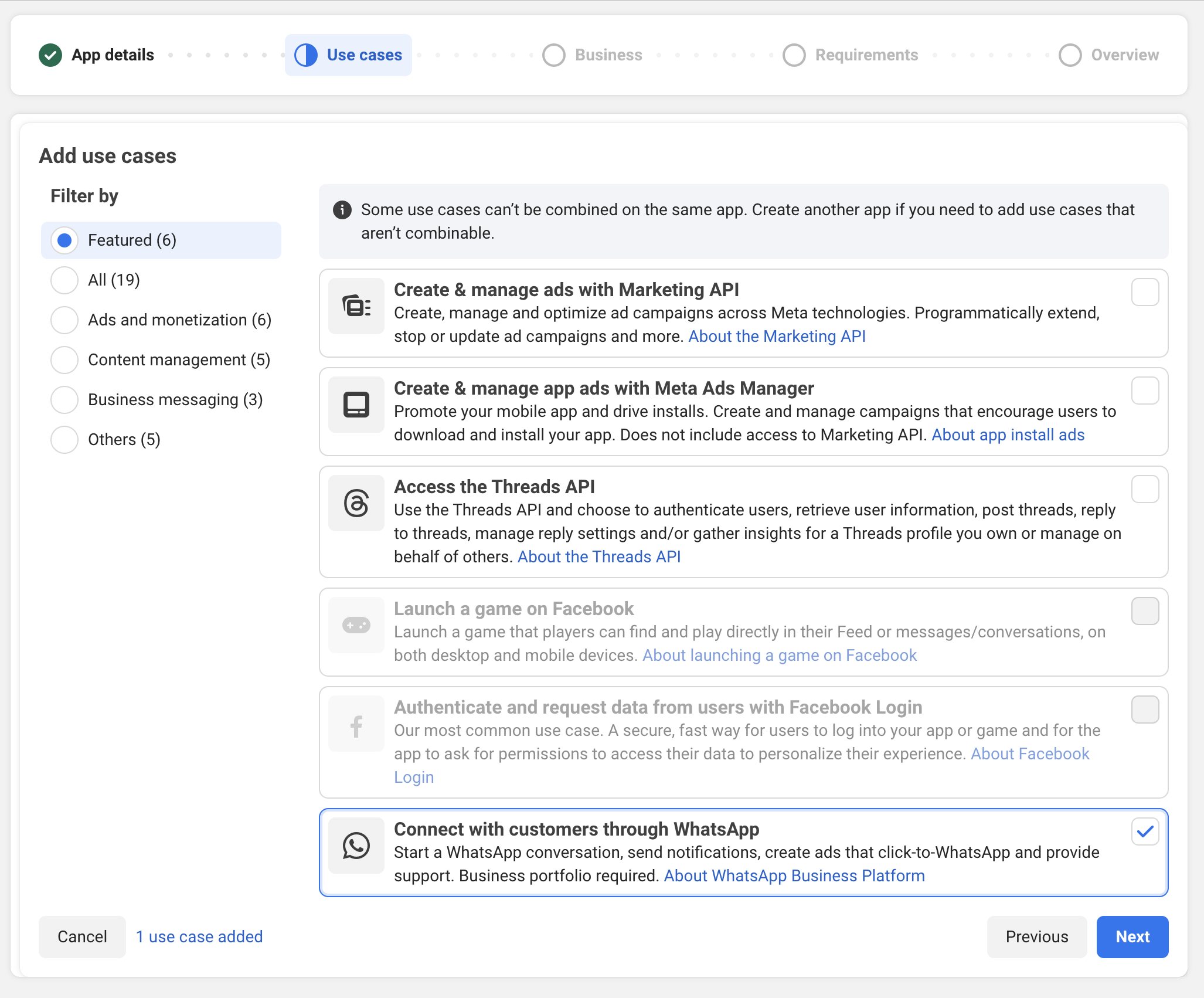This screenshot has height=998, width=1204.
Task: Click the Marketing API ads icon
Action: 356,306
